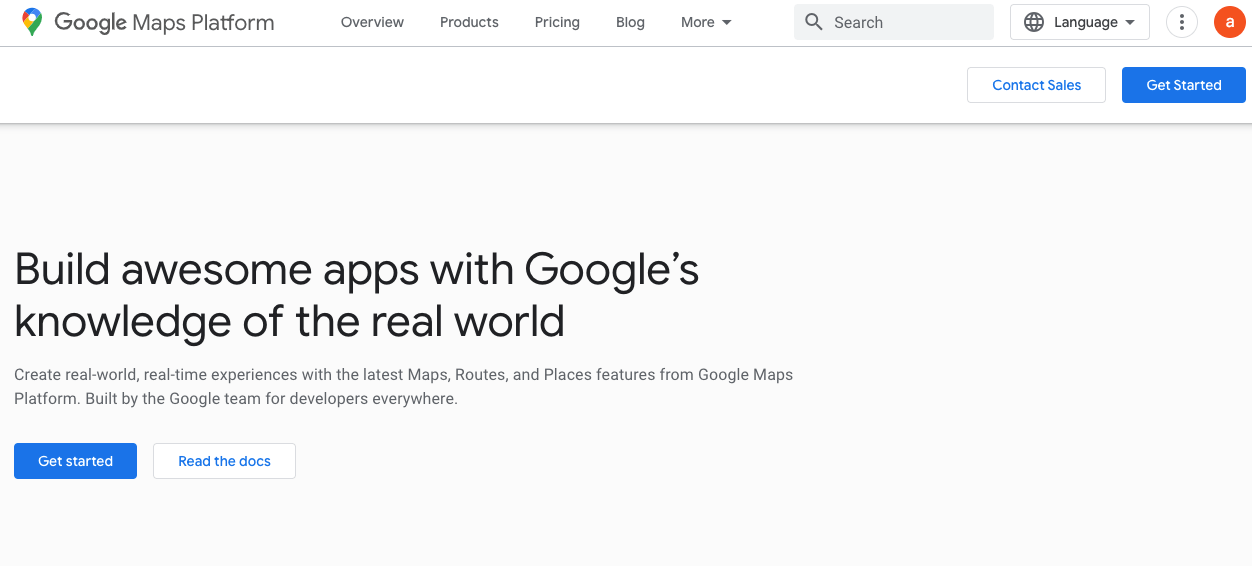This screenshot has height=566, width=1252.
Task: Click Get started below the headline
Action: point(75,461)
